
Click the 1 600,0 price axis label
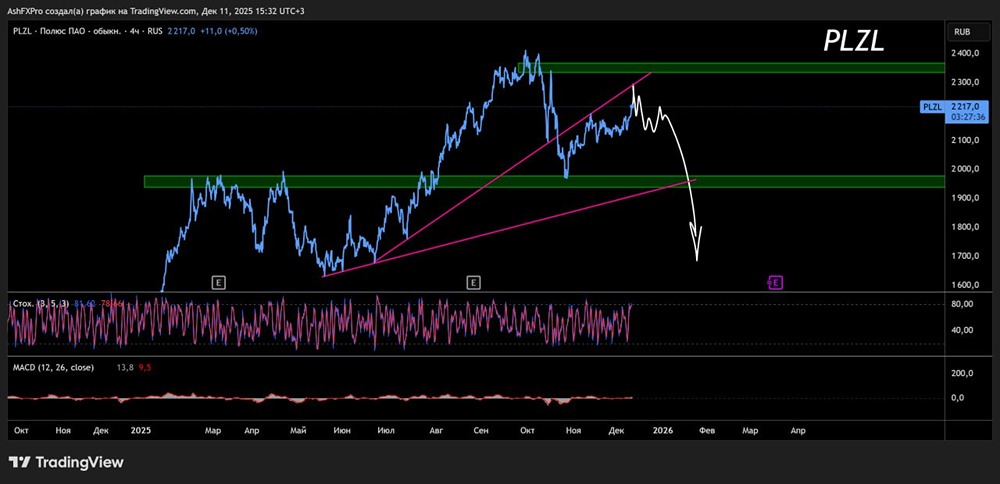click(964, 285)
